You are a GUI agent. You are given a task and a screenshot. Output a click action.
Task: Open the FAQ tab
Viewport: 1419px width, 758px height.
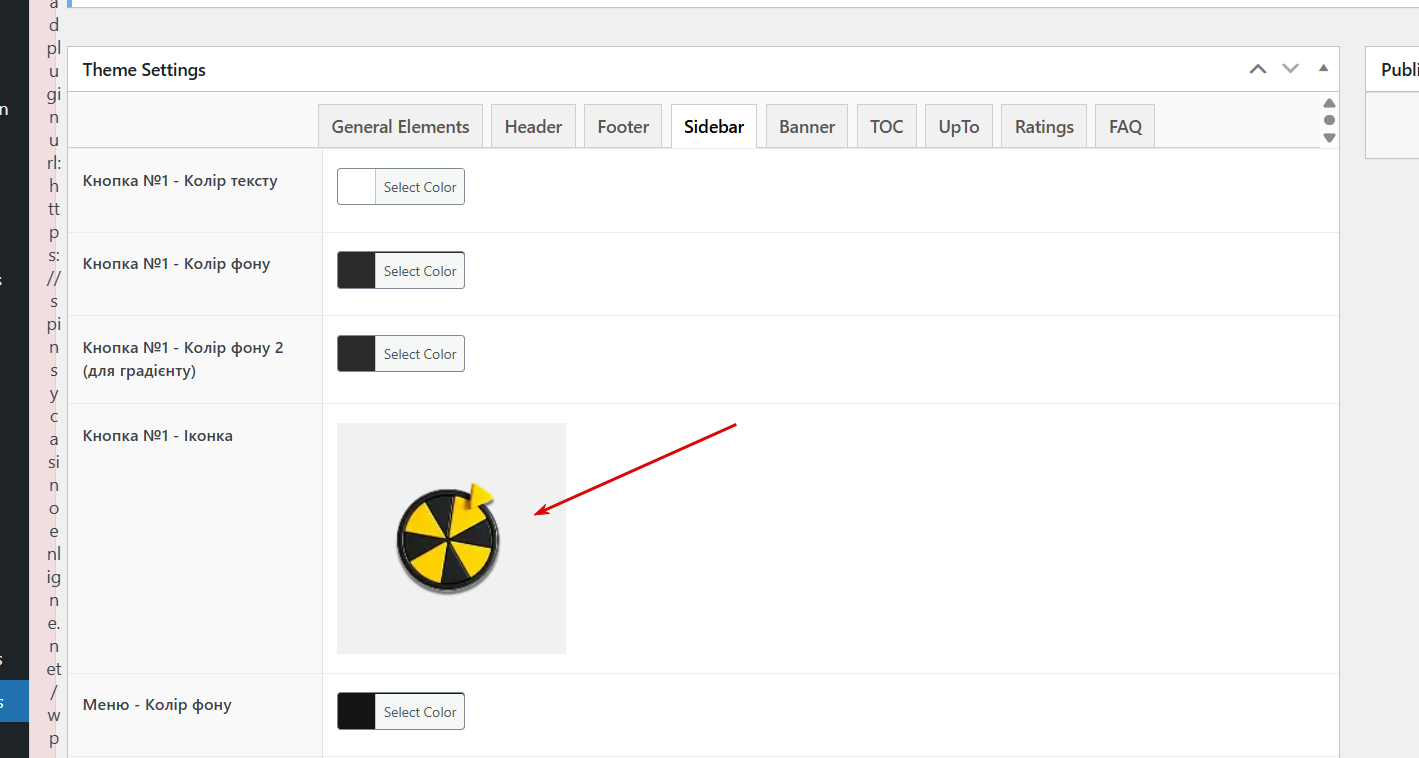tap(1125, 126)
